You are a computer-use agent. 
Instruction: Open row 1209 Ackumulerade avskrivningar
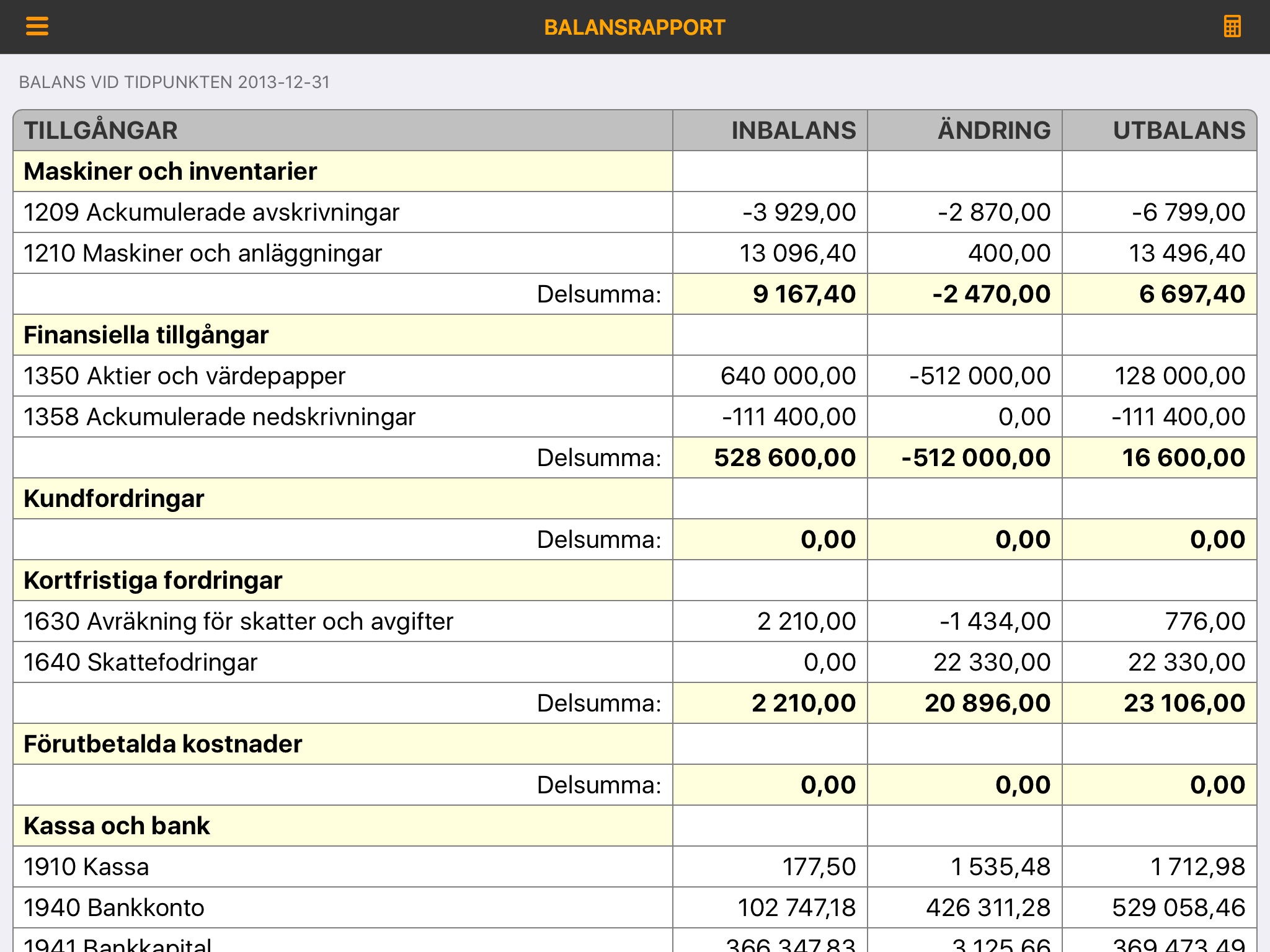point(635,212)
